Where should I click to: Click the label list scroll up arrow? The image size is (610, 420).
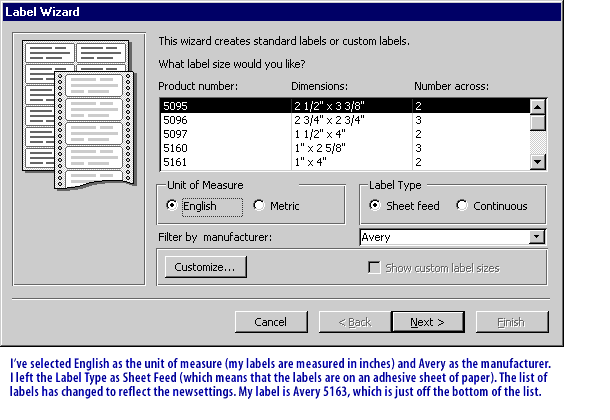tap(538, 107)
